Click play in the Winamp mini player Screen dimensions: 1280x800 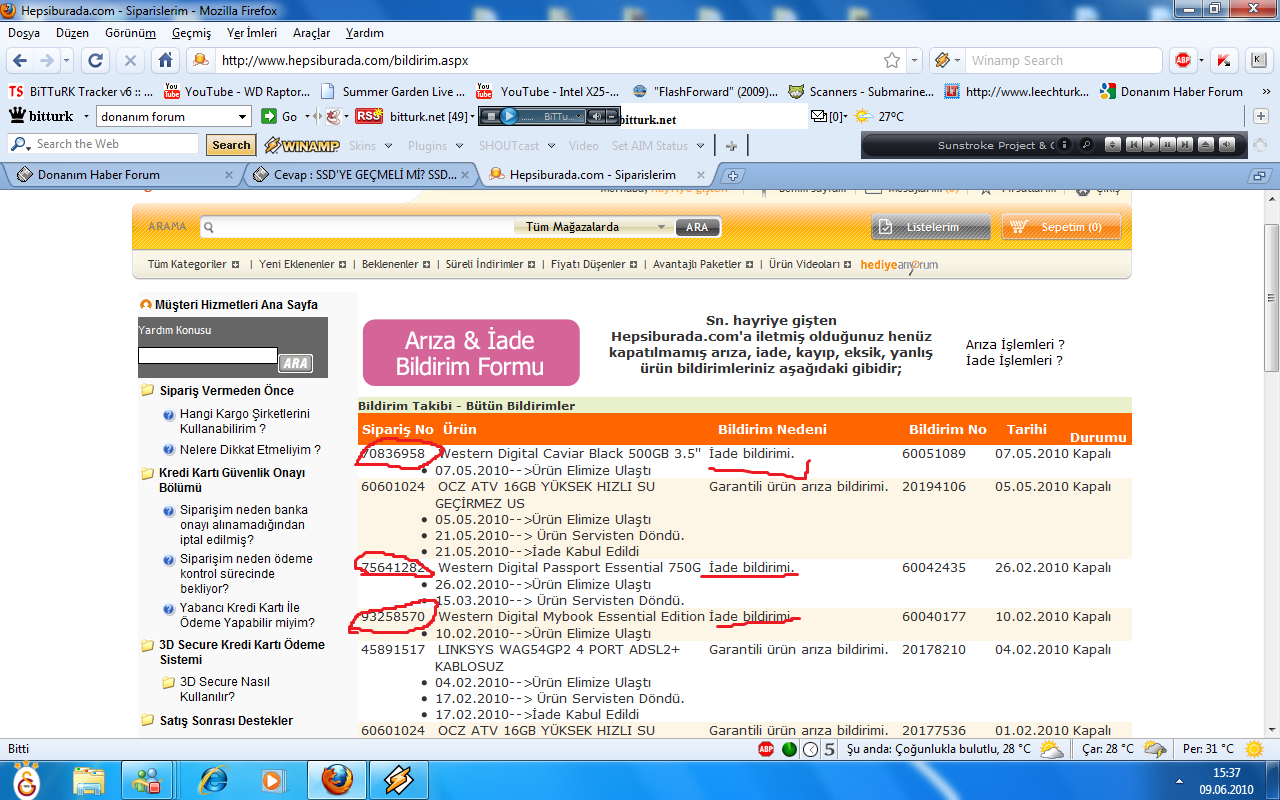tap(1151, 145)
